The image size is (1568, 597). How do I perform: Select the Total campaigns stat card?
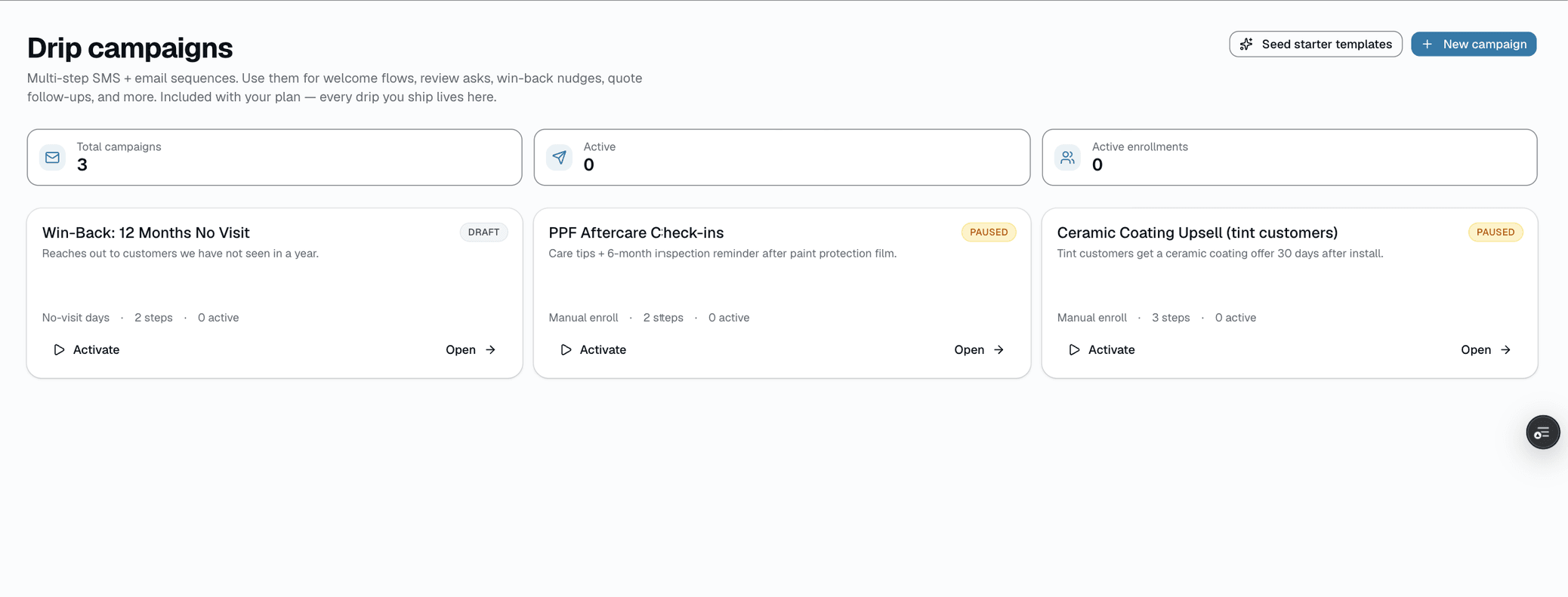274,157
